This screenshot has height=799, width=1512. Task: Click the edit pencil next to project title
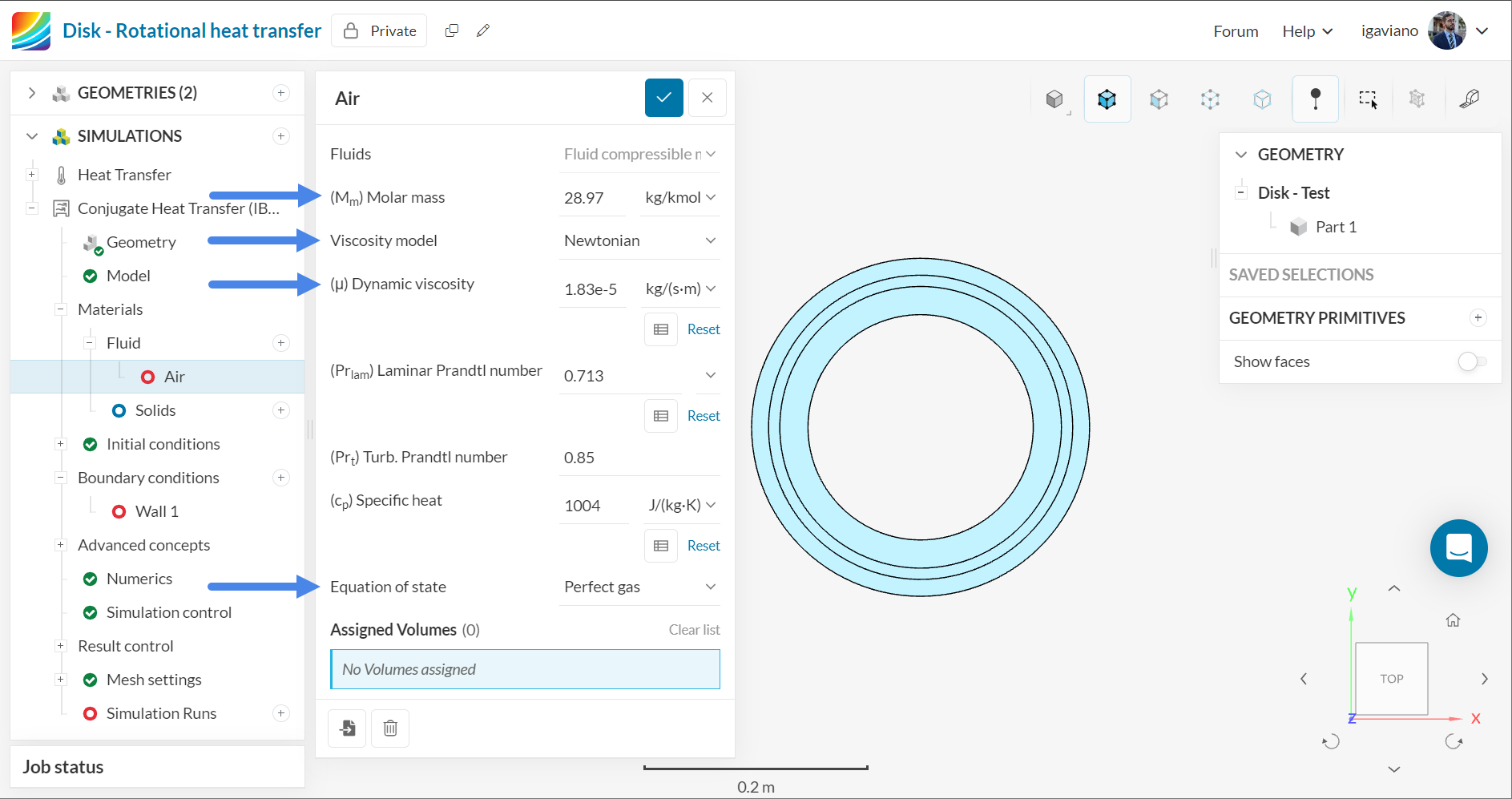[x=482, y=30]
